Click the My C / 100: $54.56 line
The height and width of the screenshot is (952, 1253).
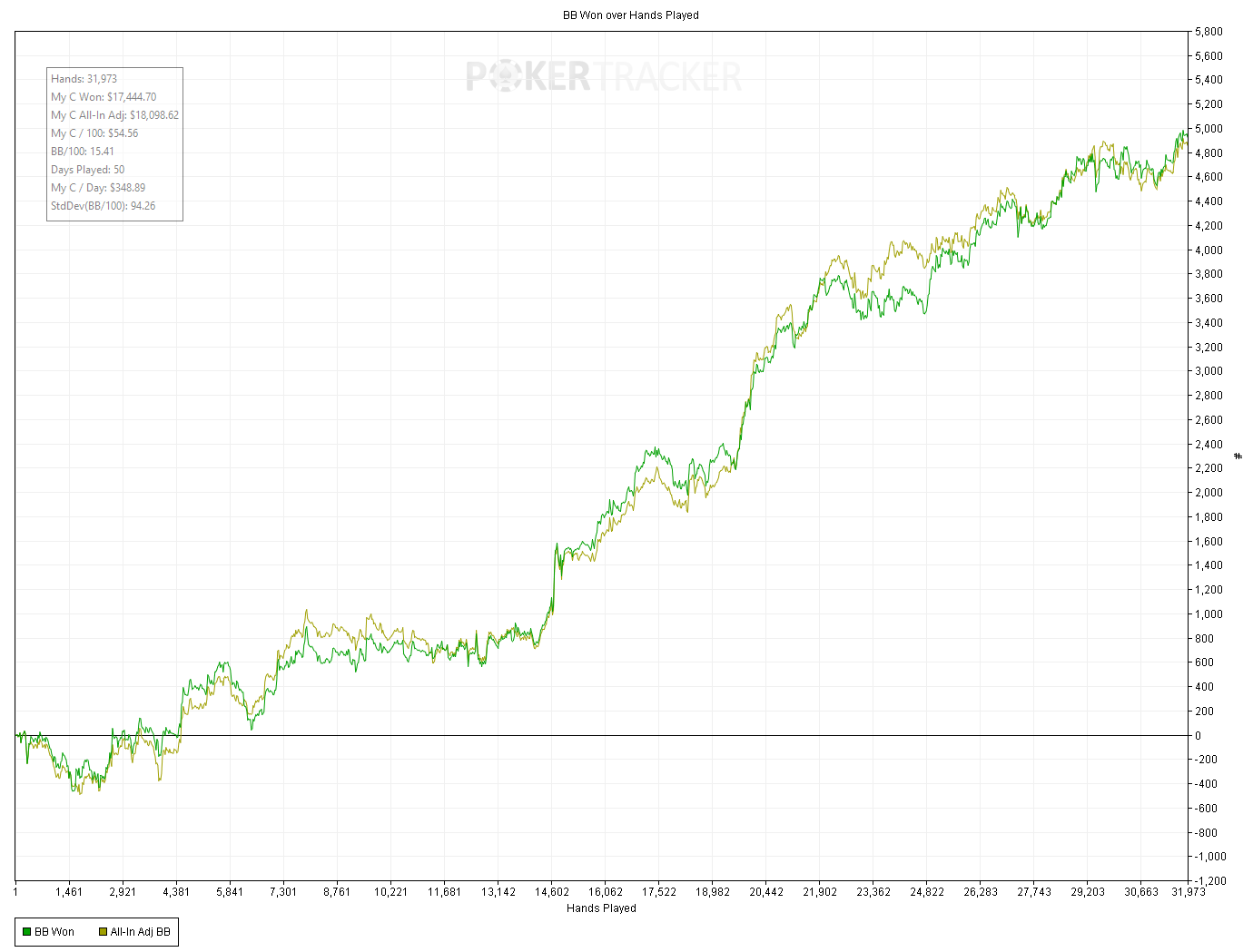94,133
